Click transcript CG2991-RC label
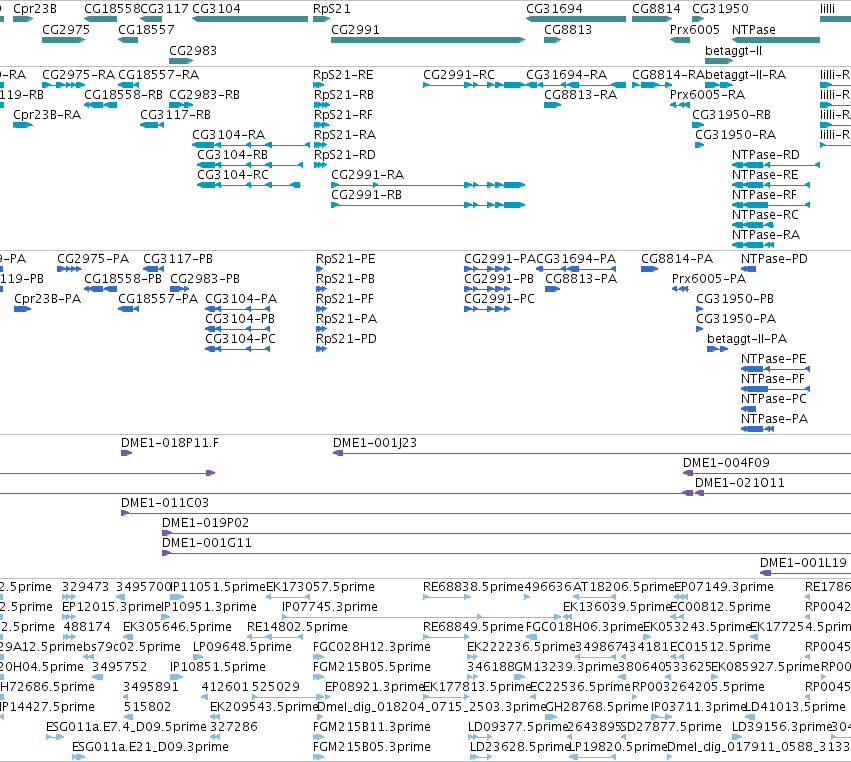 point(459,74)
